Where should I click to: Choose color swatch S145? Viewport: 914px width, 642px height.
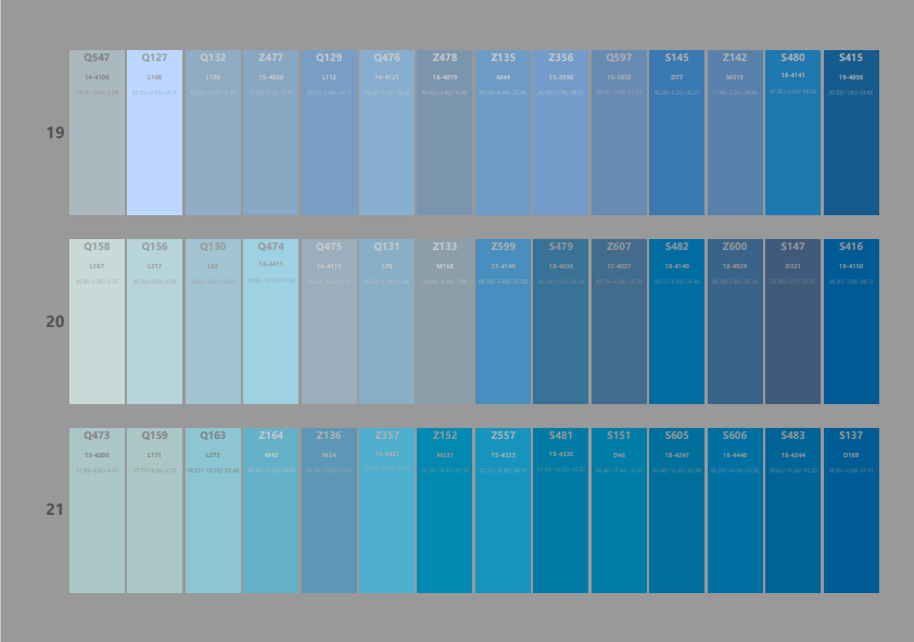pyautogui.click(x=677, y=133)
